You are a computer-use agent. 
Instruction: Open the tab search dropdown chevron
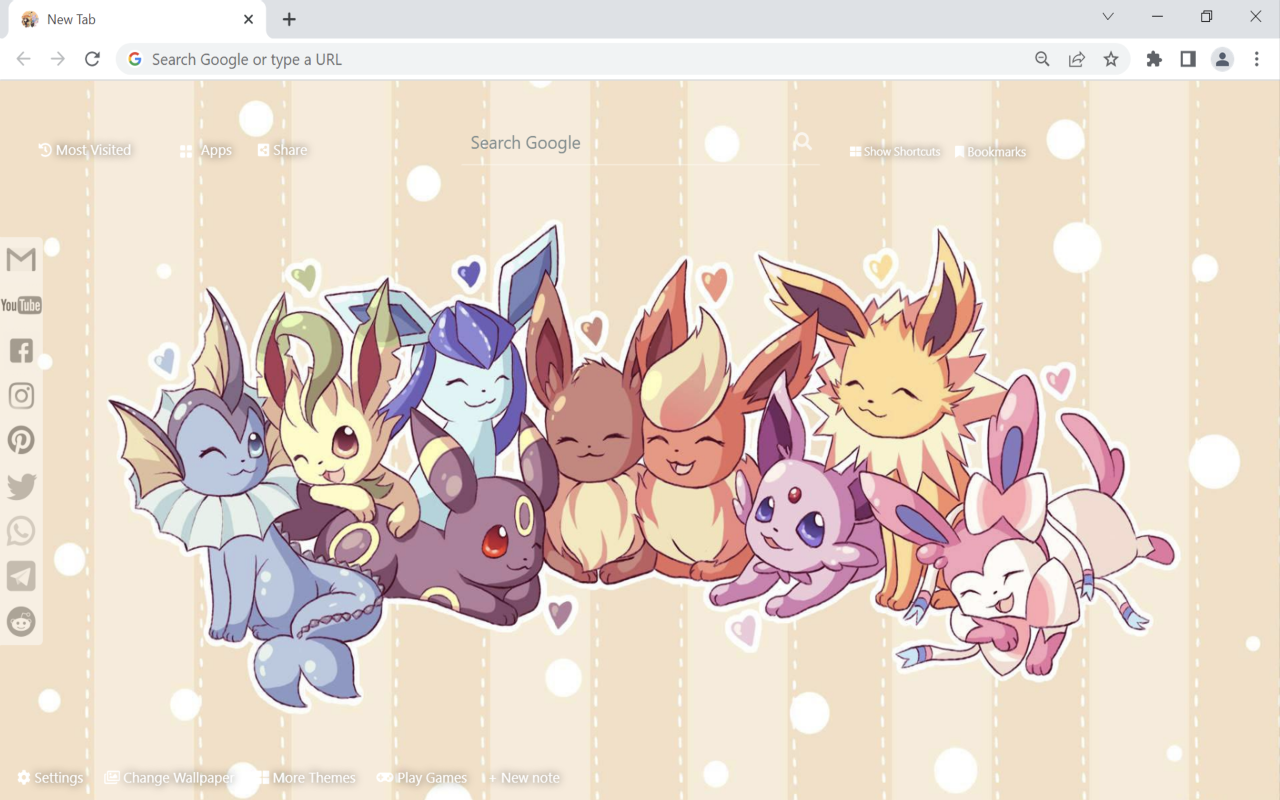(1108, 16)
